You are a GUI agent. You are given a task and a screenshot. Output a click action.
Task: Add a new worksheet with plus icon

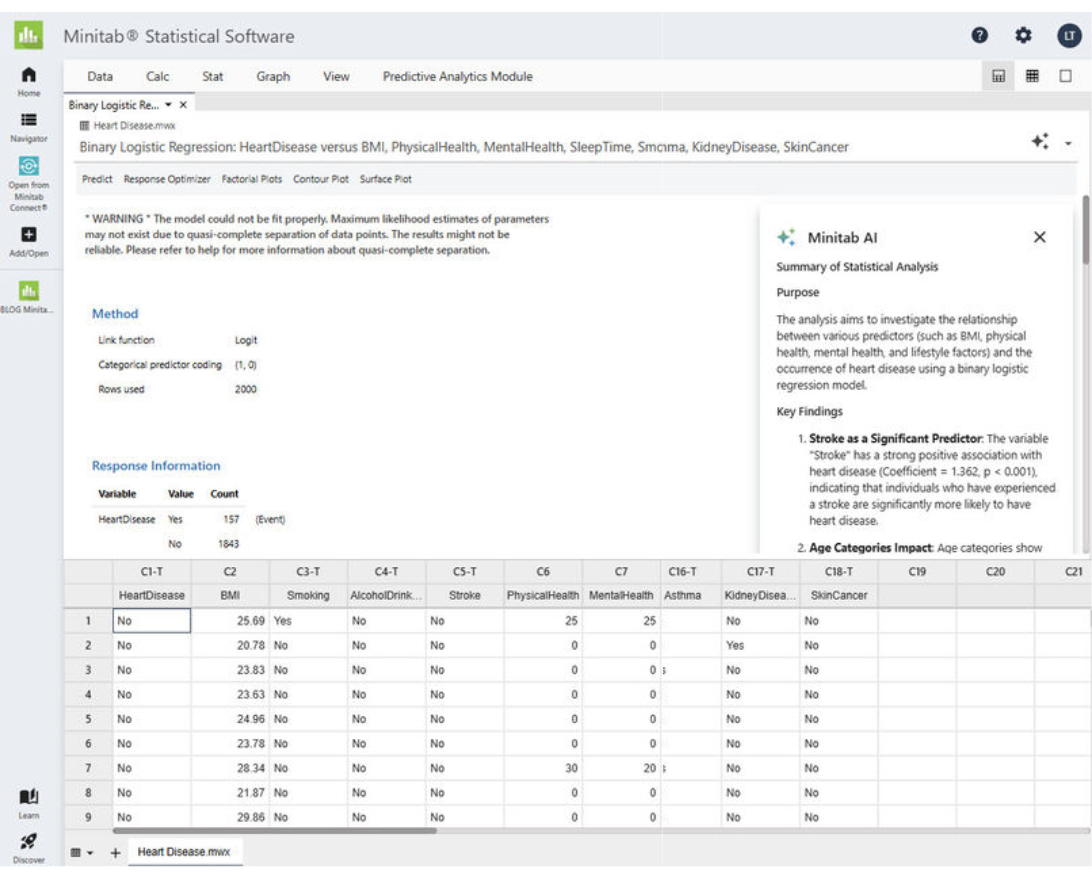(115, 852)
